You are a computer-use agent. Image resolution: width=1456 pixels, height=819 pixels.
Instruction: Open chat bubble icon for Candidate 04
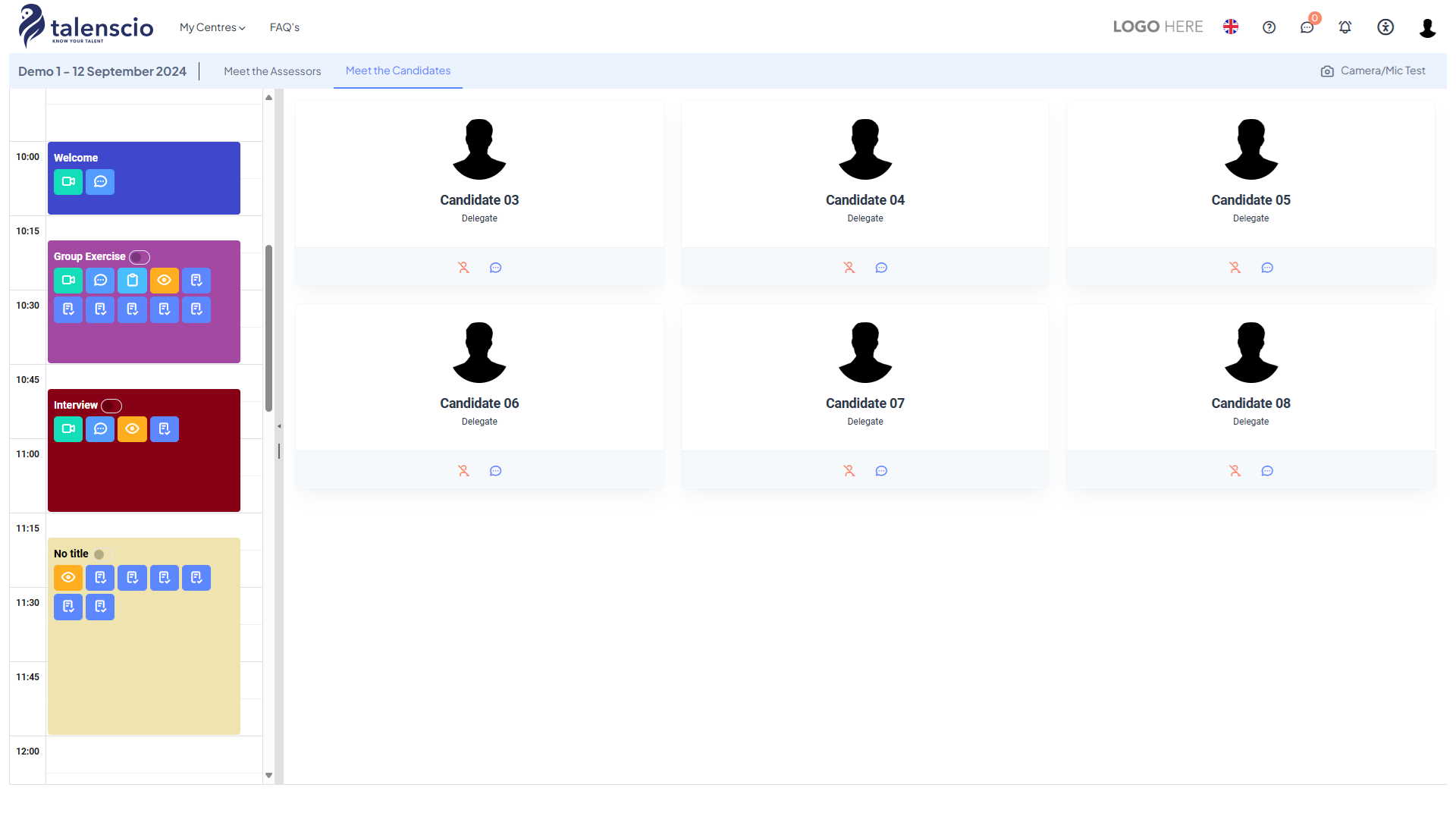881,268
